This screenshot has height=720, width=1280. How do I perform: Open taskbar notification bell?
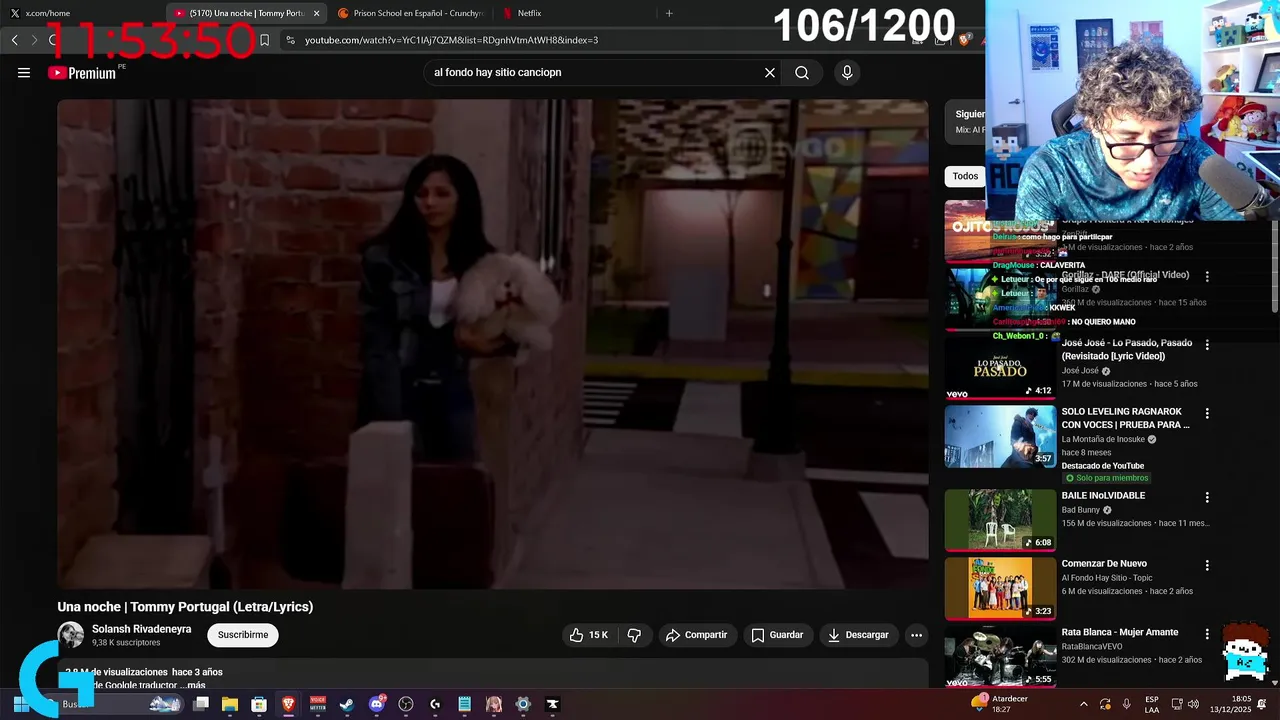(x=1262, y=704)
